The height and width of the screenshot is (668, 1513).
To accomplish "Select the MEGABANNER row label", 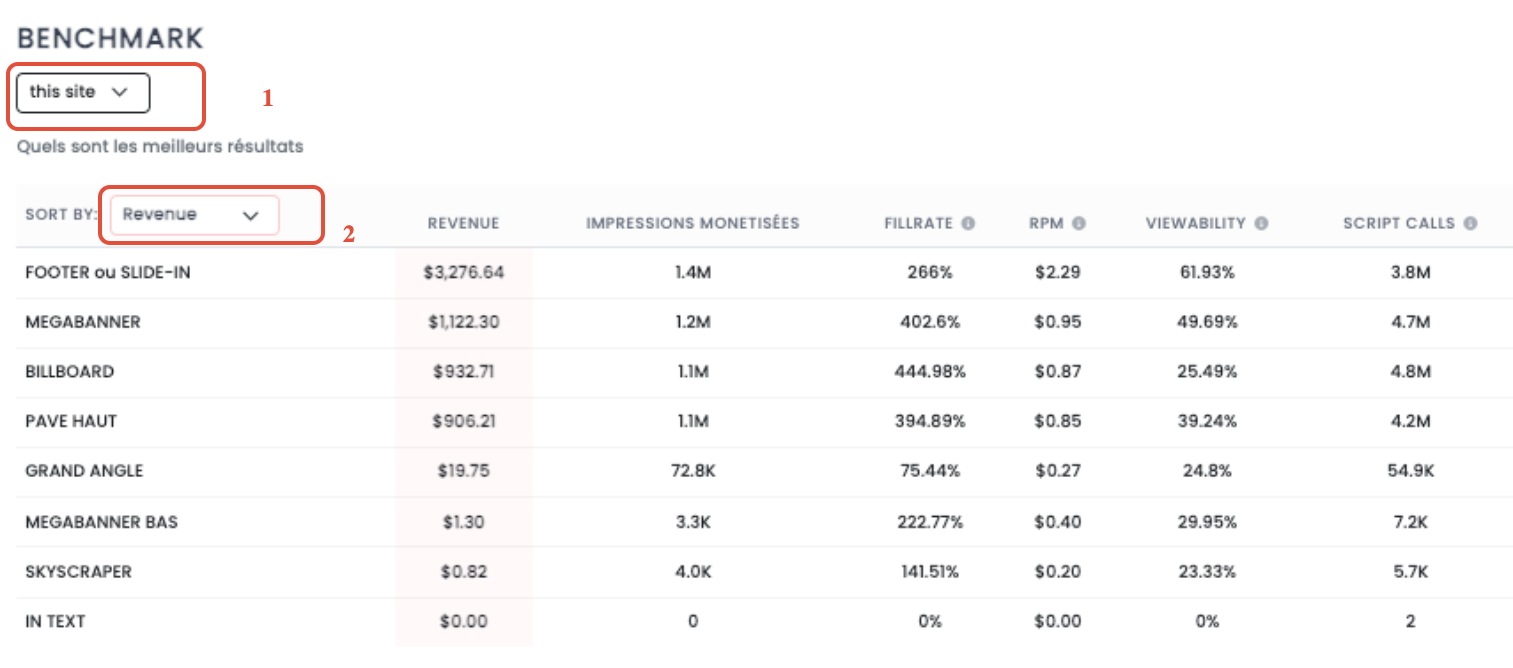I will point(83,322).
